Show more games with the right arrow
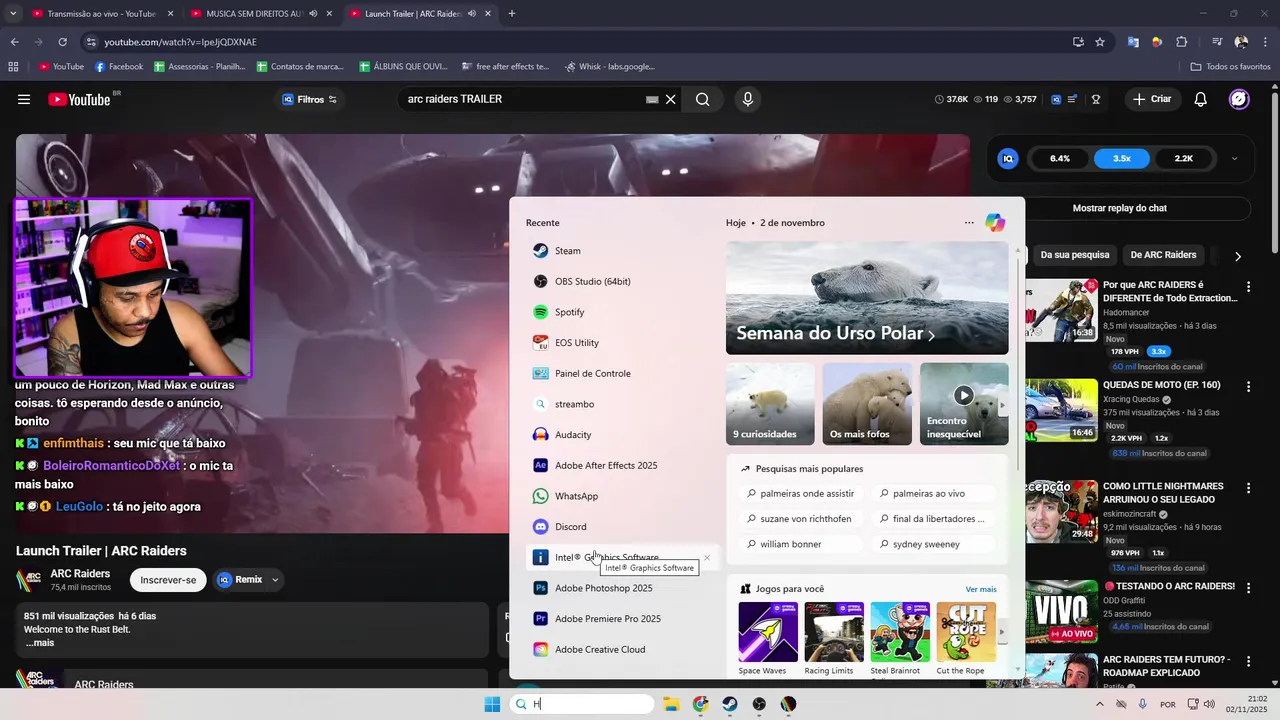 click(1002, 632)
